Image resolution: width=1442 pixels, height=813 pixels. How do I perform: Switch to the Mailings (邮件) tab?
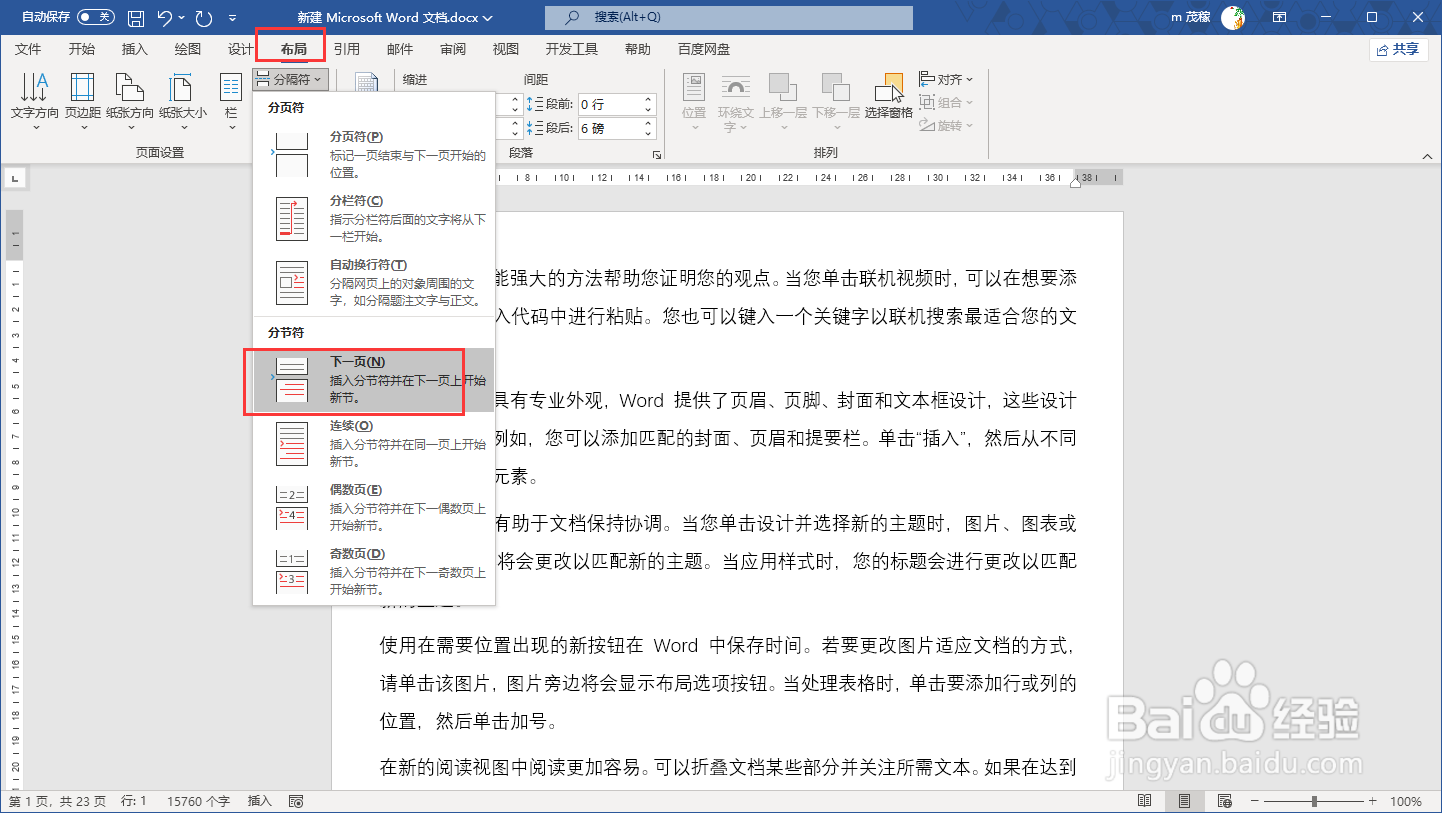click(400, 49)
